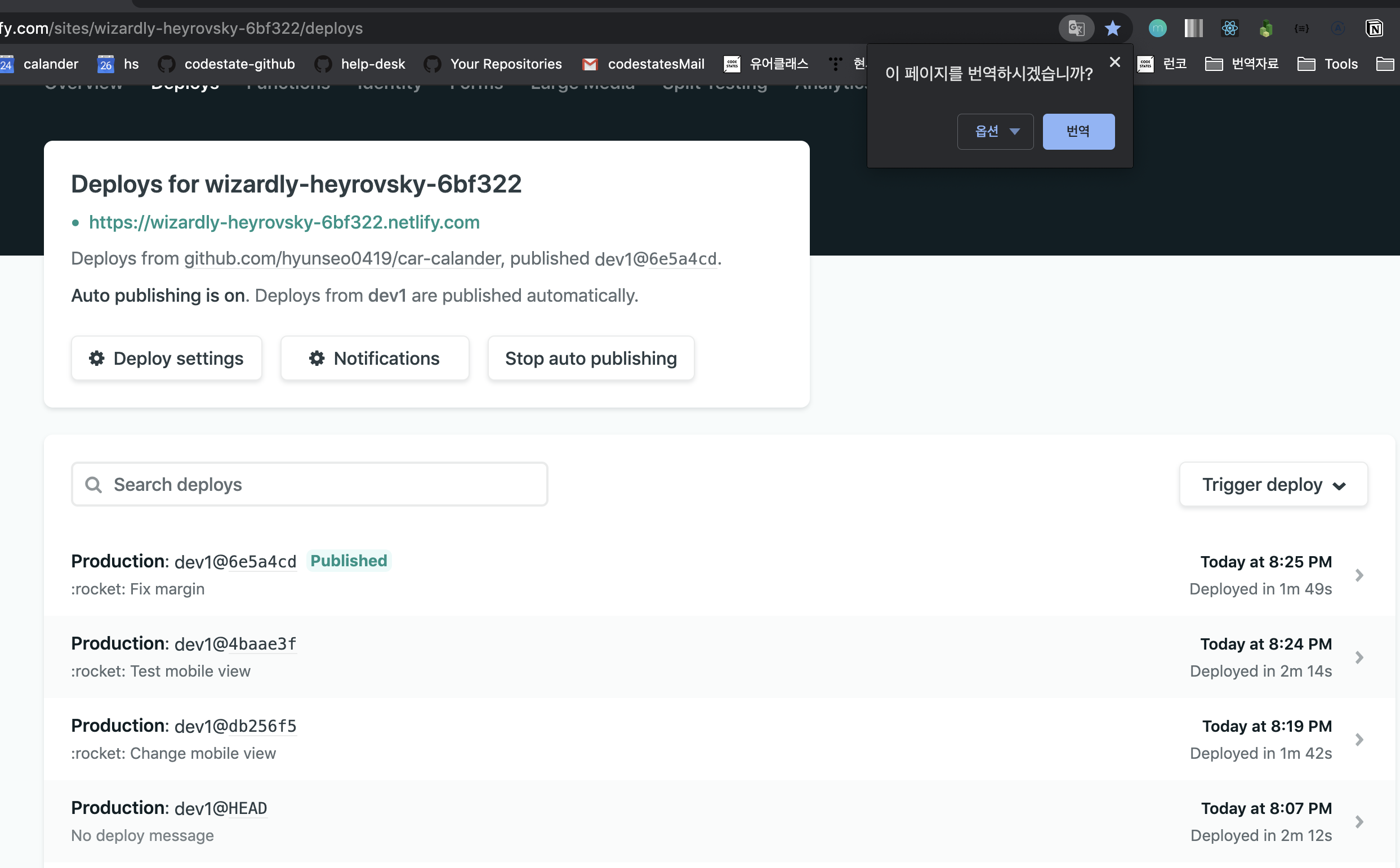Click the blue bookmark star icon
Screen dimensions: 1400x868
pos(1112,28)
